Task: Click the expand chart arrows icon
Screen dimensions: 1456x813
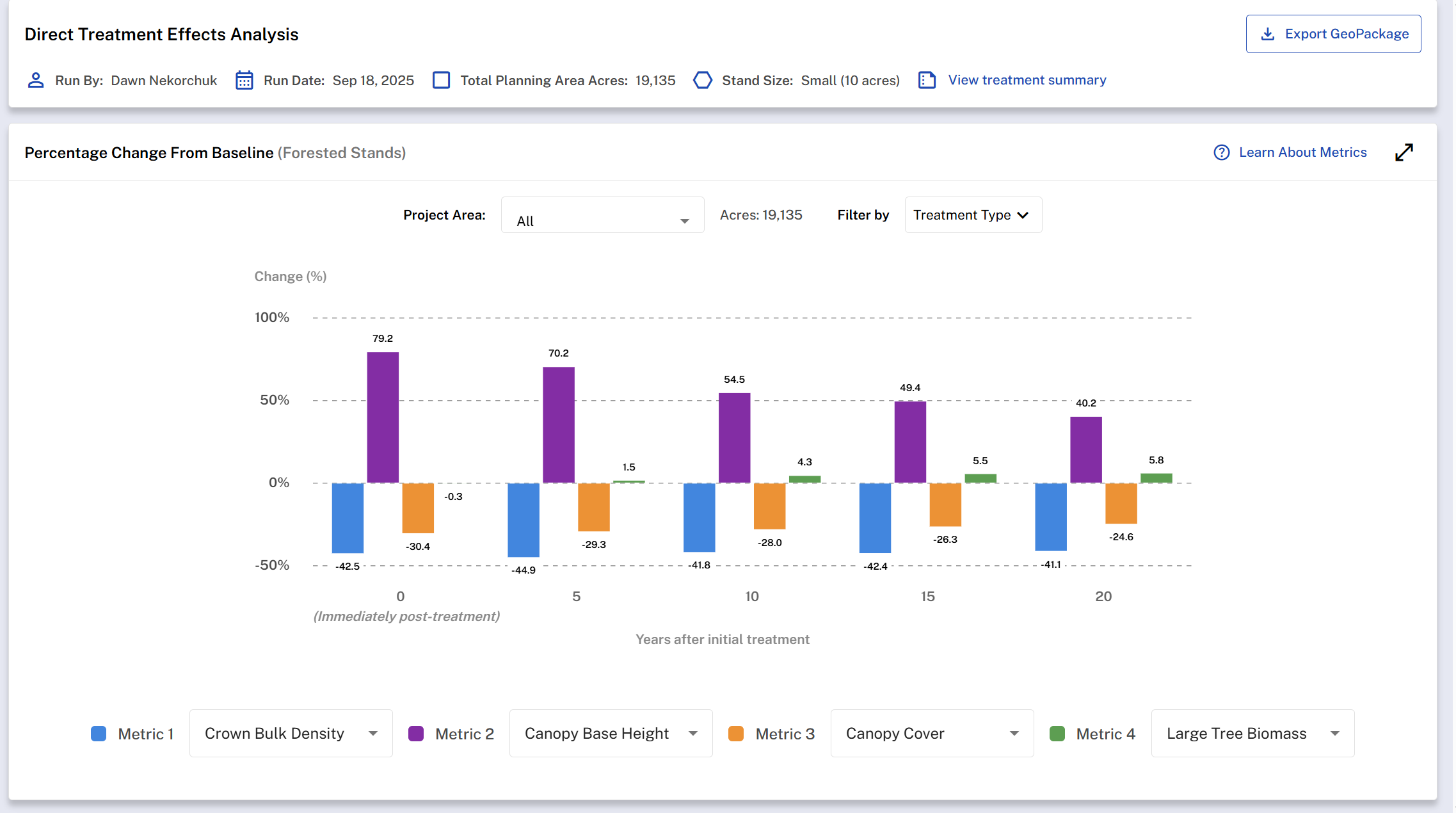Action: point(1404,152)
